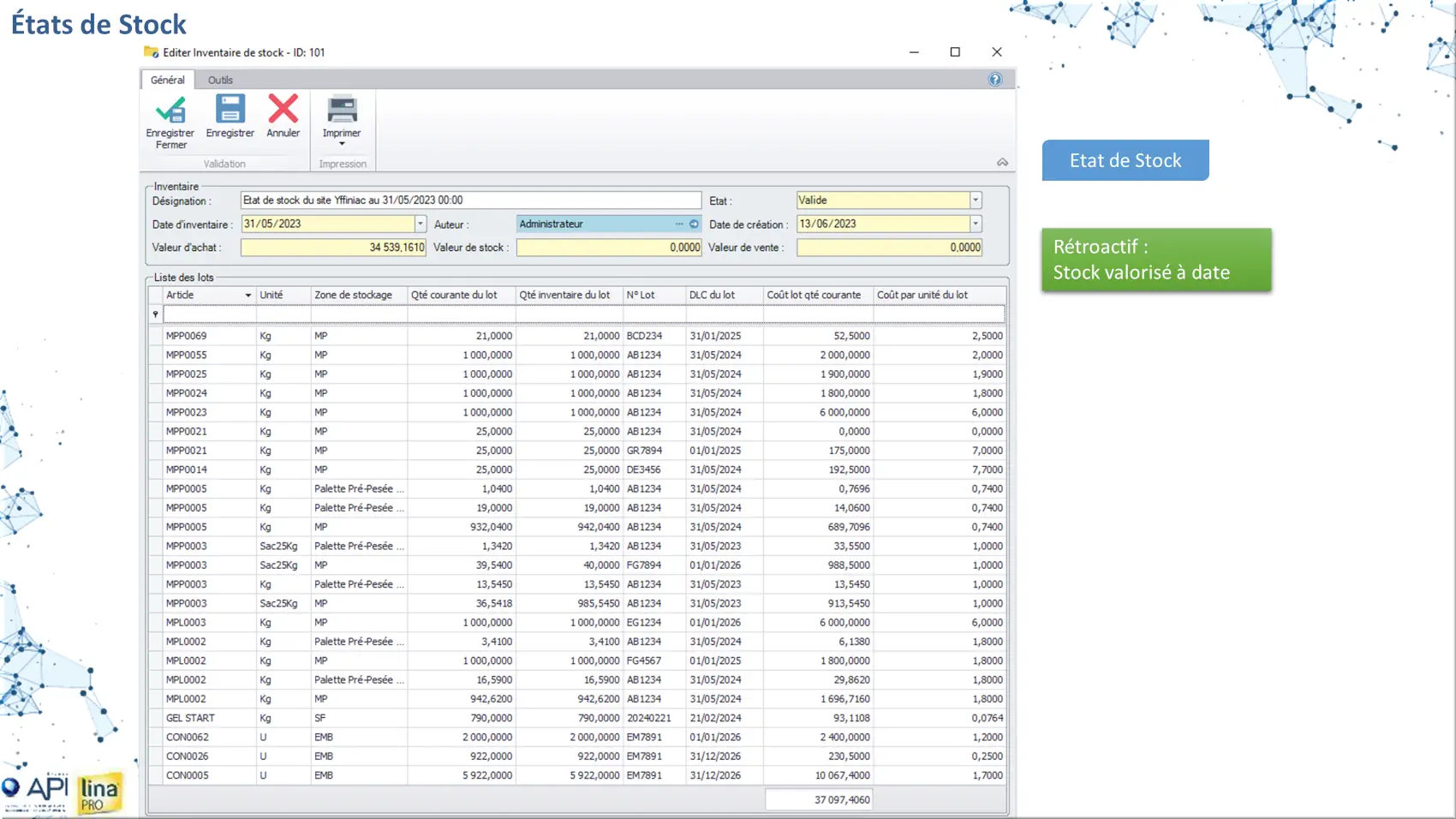Select the GEL START row in the list
Screen dimensions: 1456x819
190,718
